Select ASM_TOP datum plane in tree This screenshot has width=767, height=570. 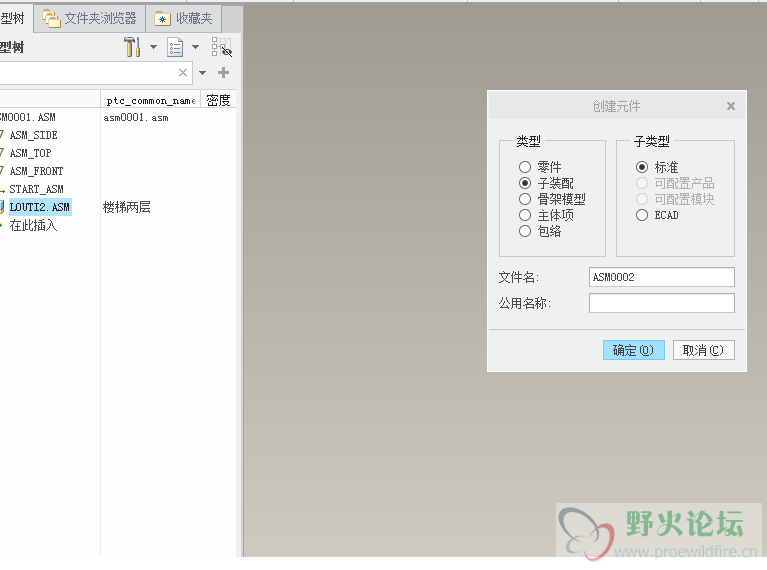pos(30,153)
